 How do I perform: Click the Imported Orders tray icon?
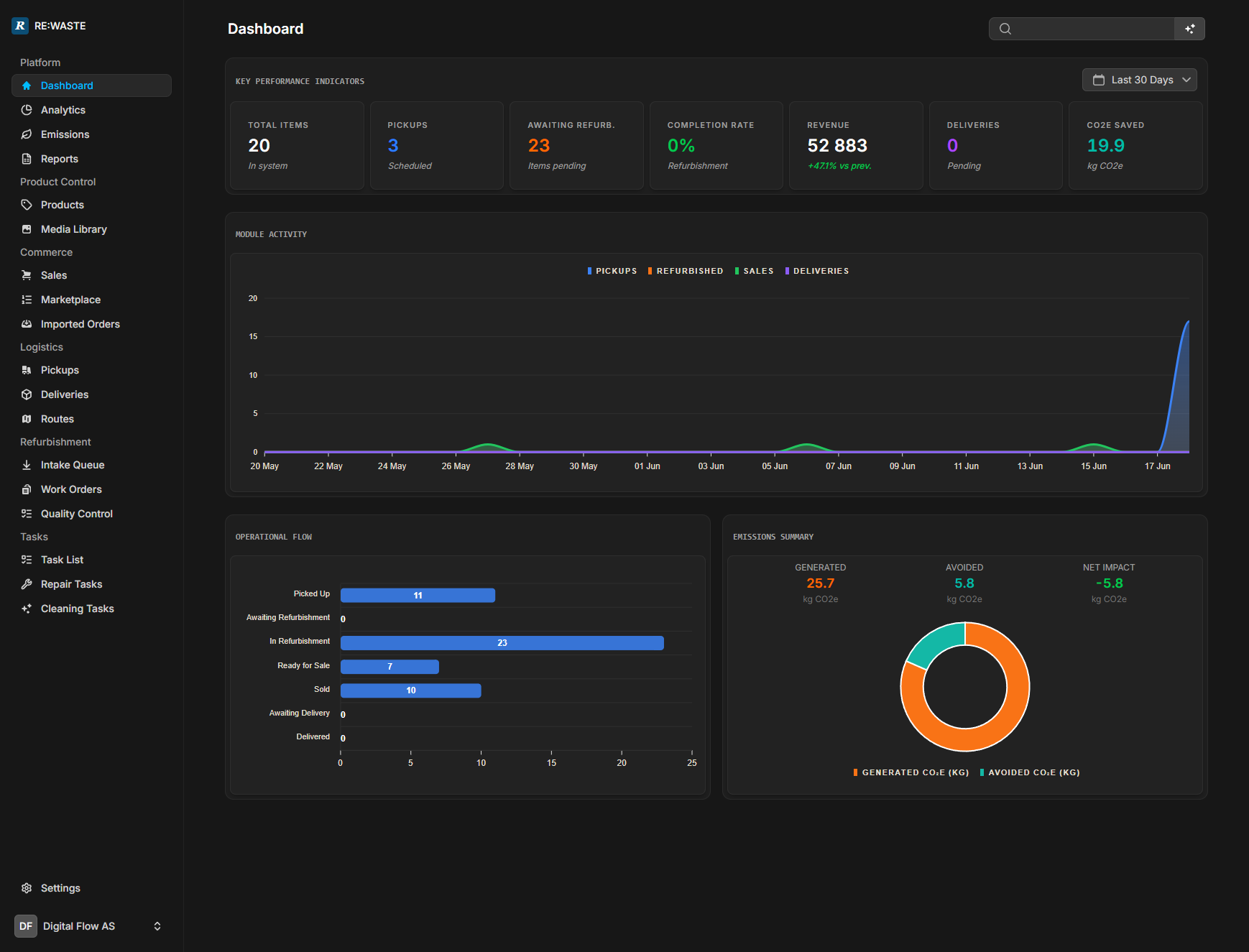(x=27, y=324)
